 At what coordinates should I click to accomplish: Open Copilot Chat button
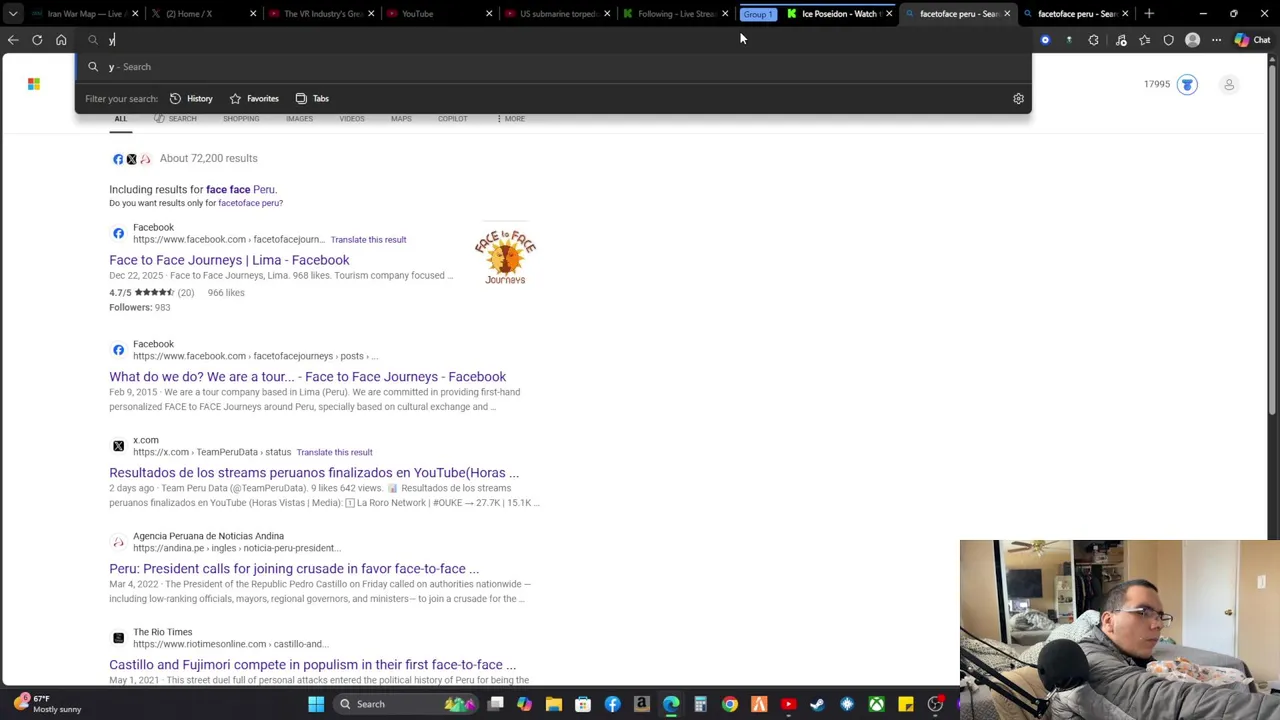1251,40
